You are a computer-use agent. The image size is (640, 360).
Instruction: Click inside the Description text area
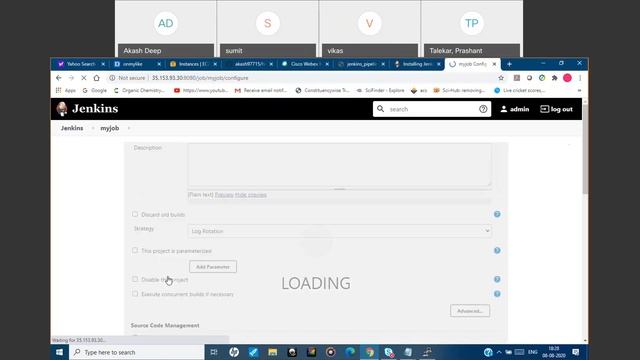339,165
